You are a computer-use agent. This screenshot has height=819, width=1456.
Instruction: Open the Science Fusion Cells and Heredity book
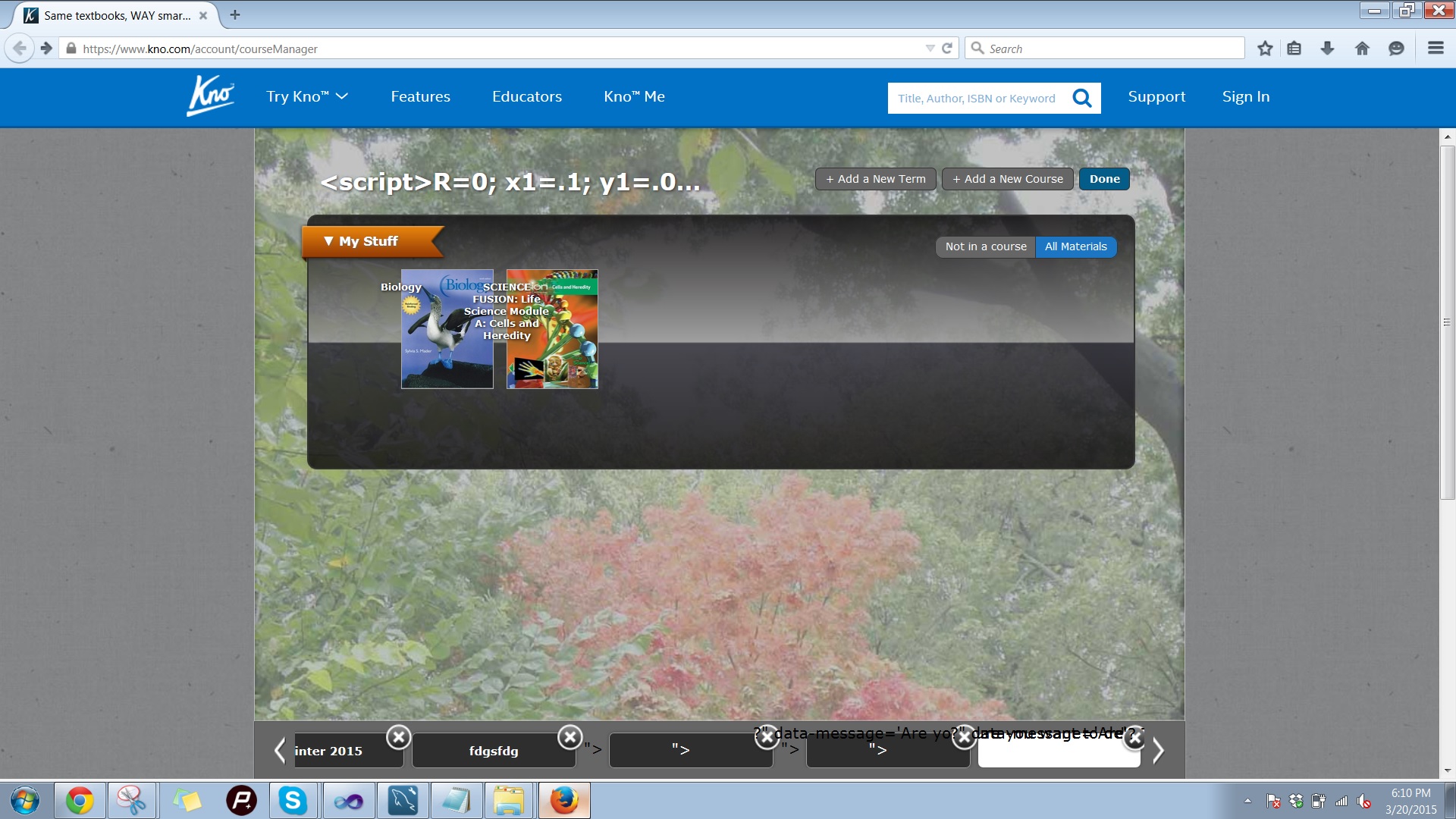tap(552, 329)
